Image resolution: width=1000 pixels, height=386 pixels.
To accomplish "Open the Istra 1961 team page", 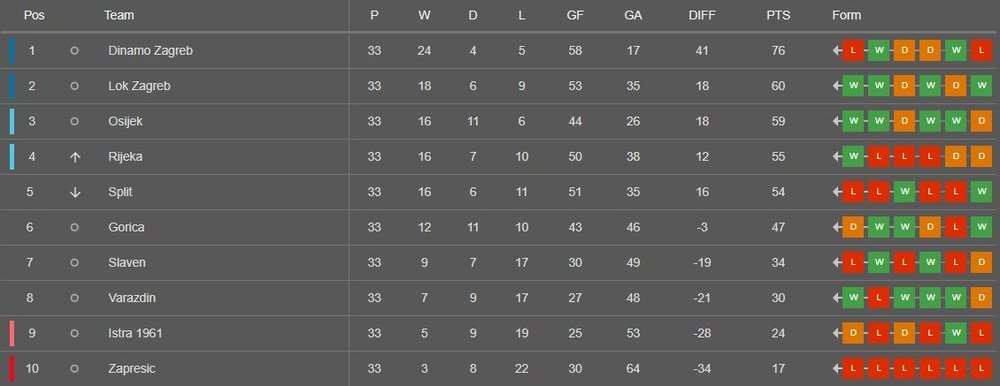I will click(x=135, y=333).
